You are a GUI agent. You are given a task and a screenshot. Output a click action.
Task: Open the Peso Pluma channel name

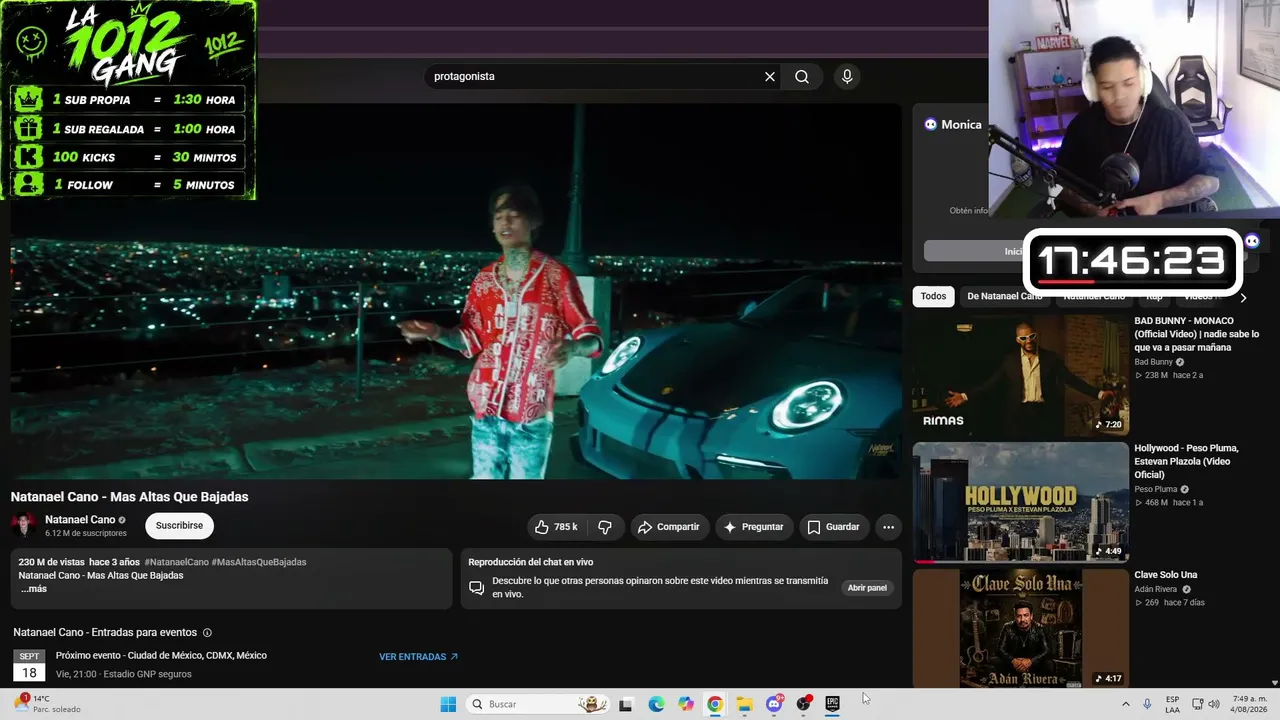point(1156,489)
